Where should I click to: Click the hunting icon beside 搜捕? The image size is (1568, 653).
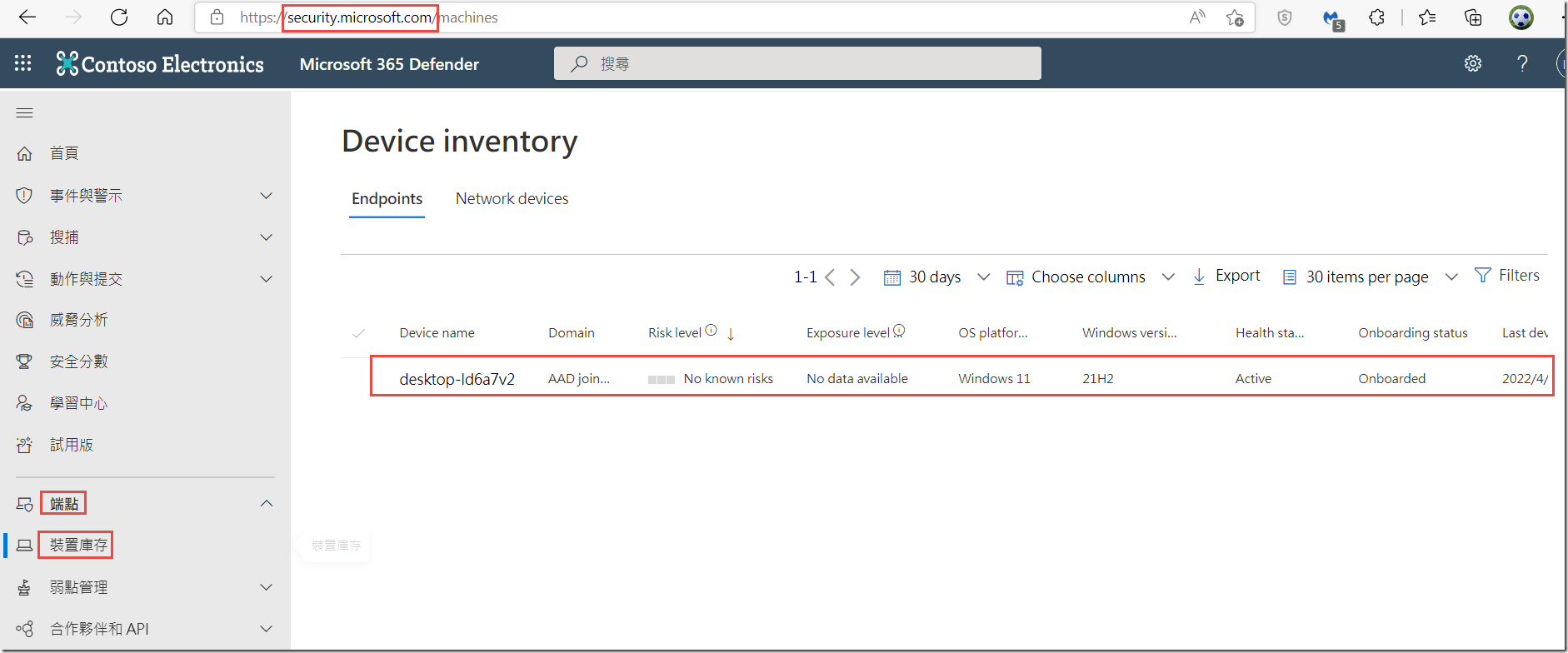point(25,237)
